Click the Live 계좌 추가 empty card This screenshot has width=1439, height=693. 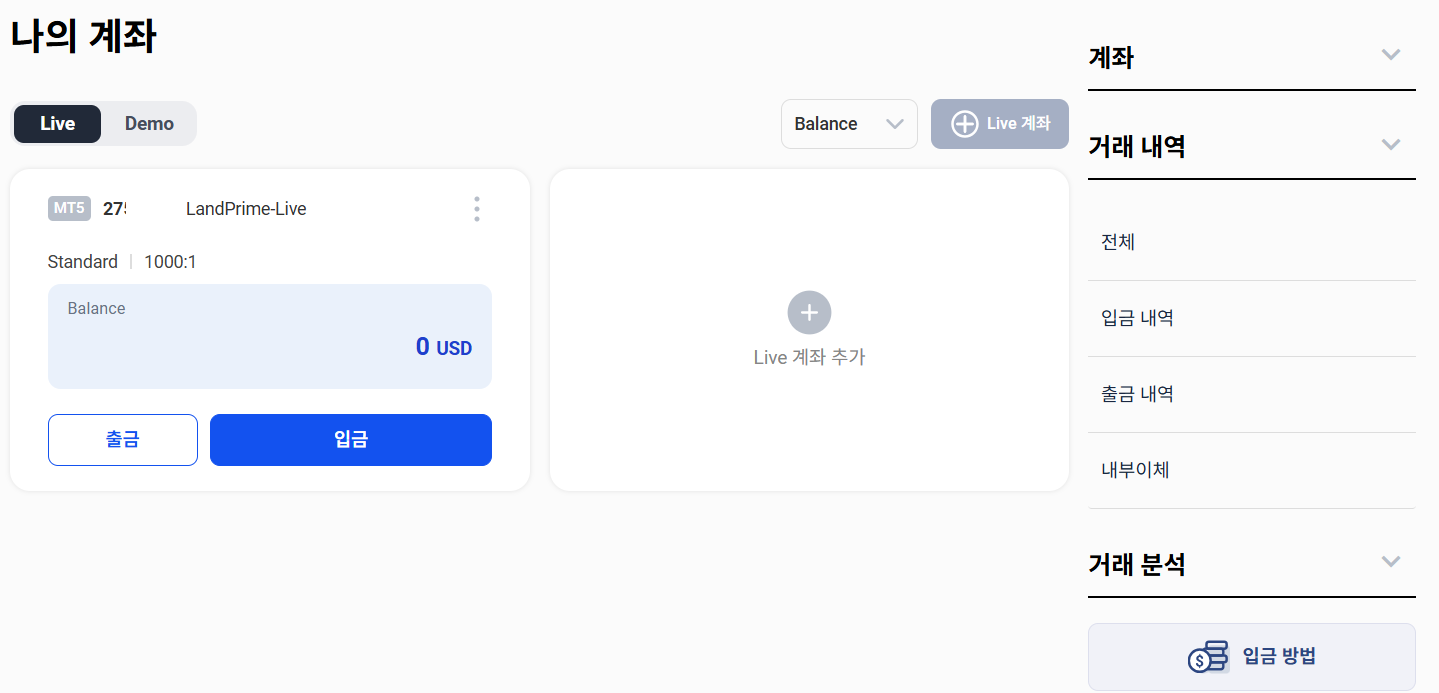pos(809,330)
